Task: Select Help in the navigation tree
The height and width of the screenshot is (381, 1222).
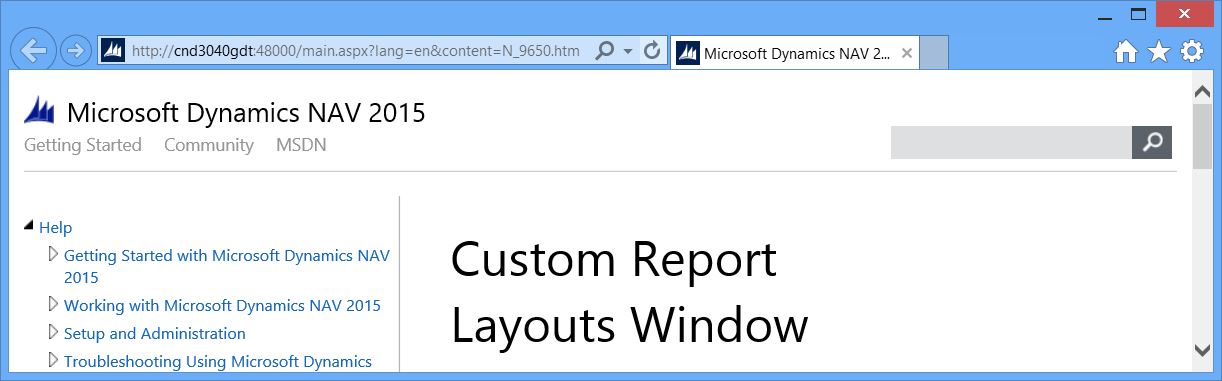Action: pyautogui.click(x=56, y=227)
